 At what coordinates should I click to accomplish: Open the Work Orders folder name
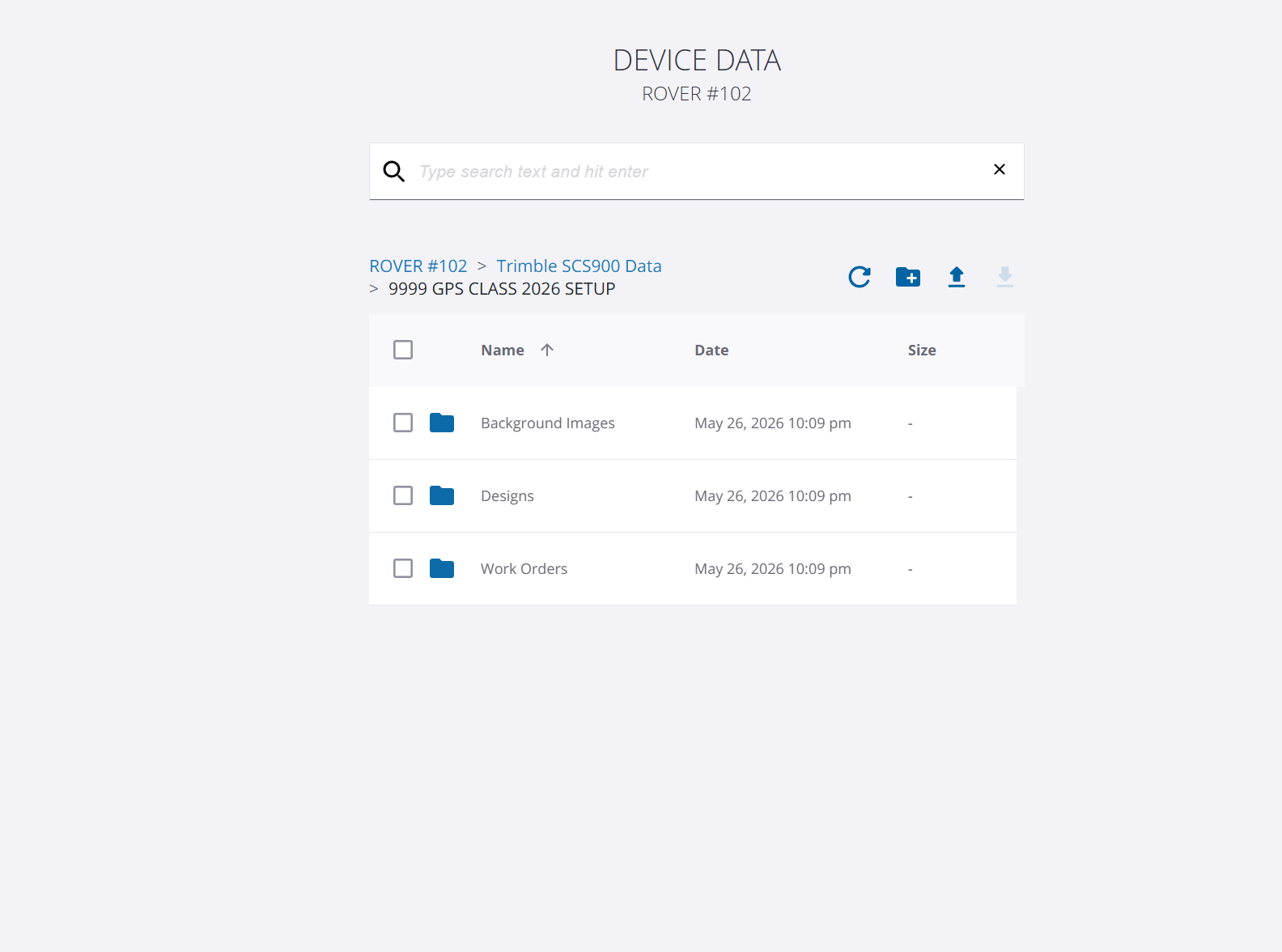[524, 569]
